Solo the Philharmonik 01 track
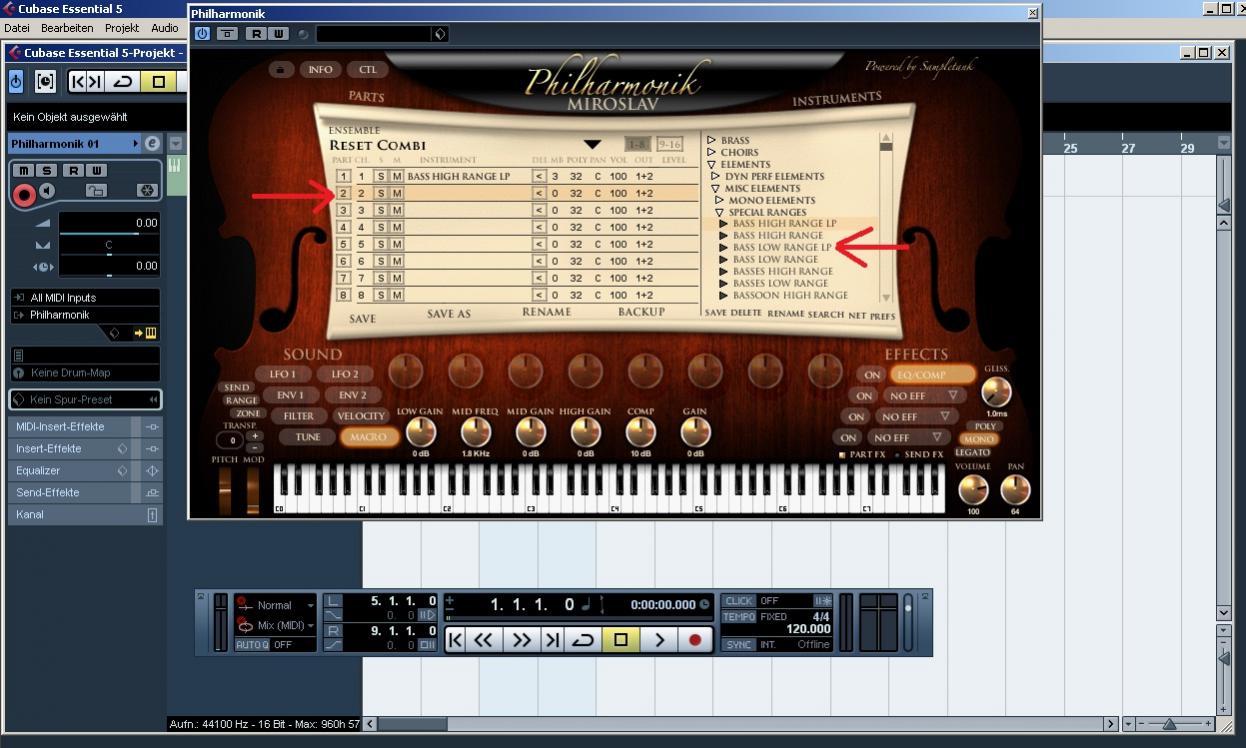1246x748 pixels. click(x=47, y=170)
